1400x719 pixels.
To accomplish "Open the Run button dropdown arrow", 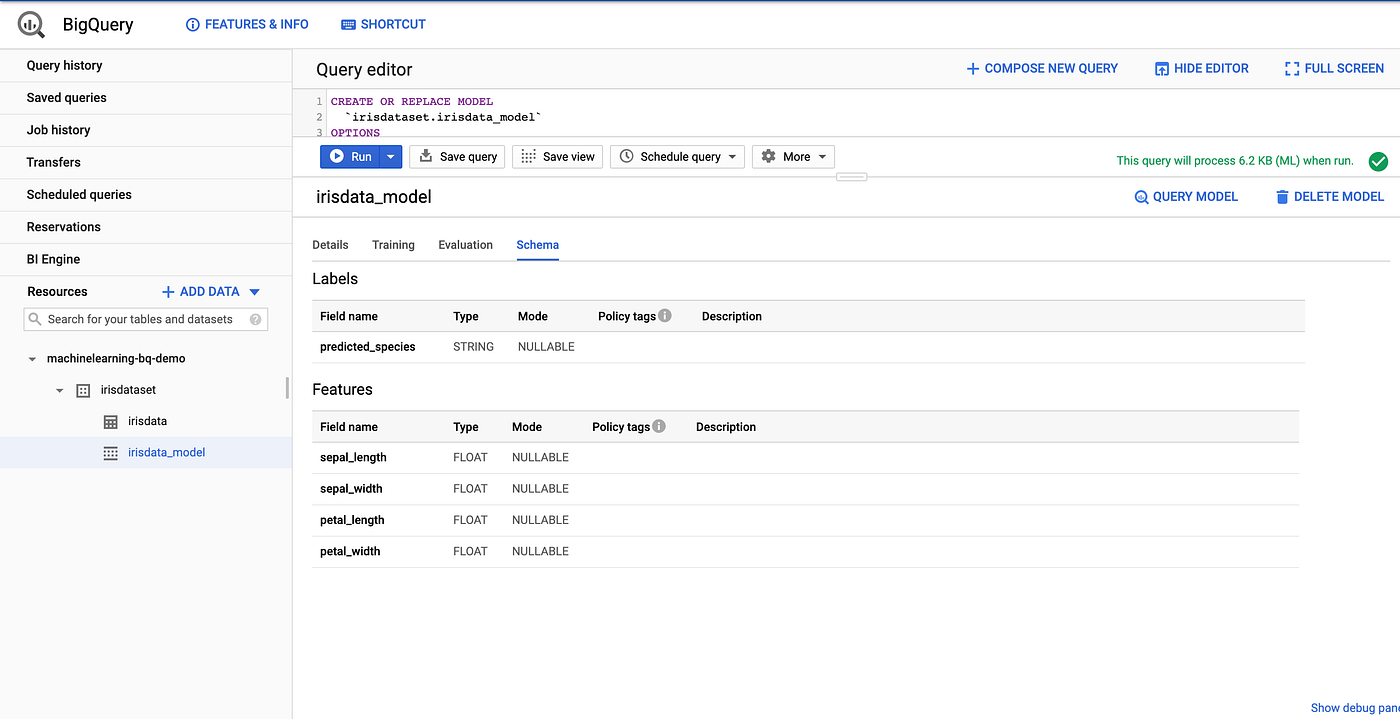I will coord(391,156).
